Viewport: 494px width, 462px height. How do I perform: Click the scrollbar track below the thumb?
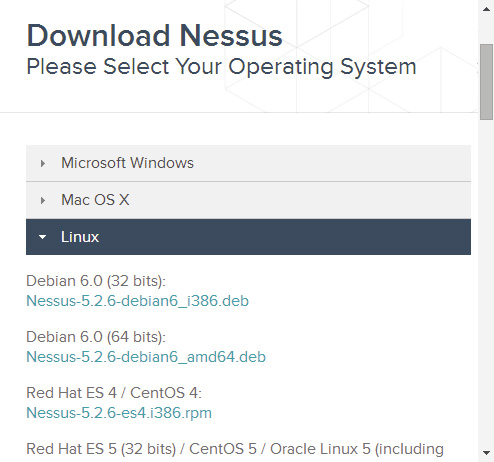coord(486,283)
